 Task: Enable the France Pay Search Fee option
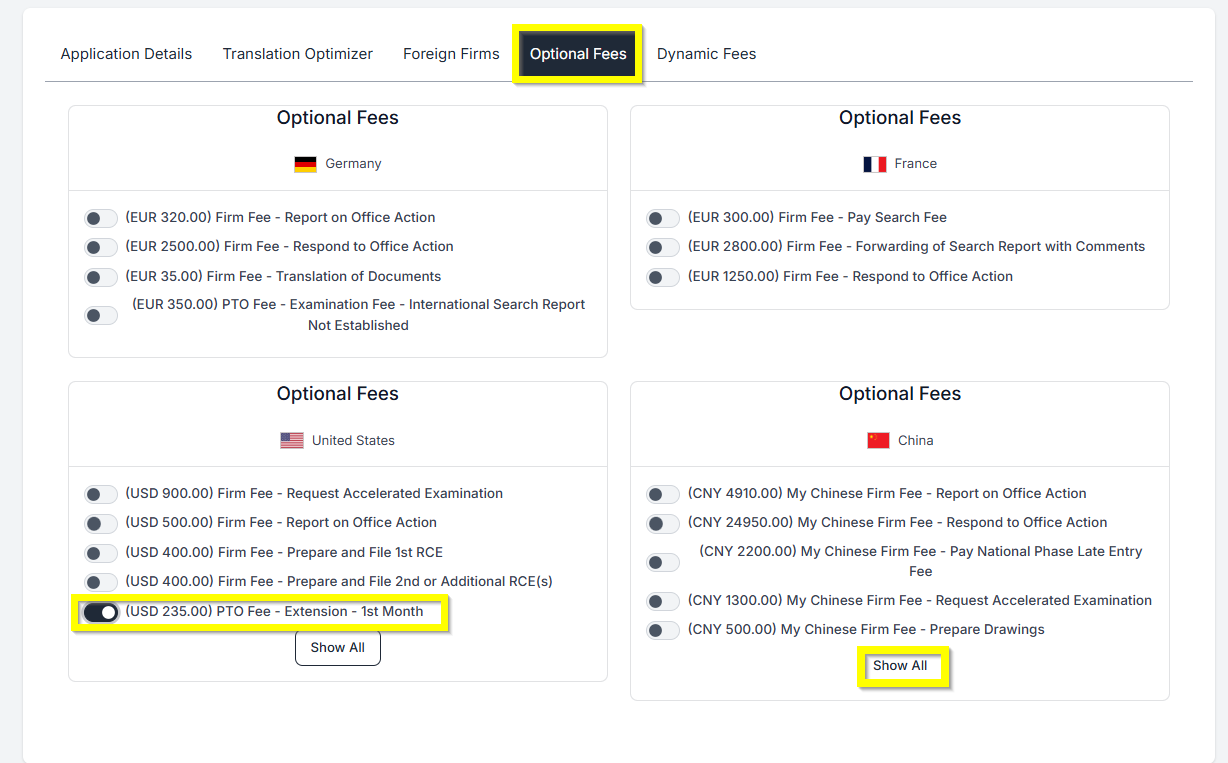tap(663, 217)
